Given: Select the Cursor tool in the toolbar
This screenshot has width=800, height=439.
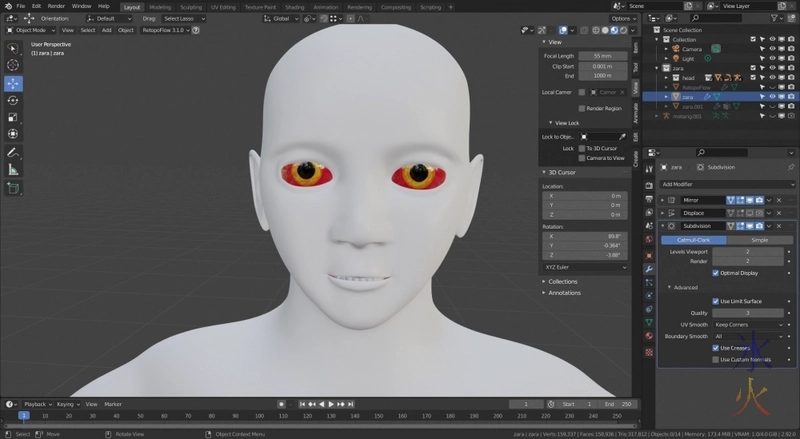Looking at the screenshot, I should tap(13, 65).
